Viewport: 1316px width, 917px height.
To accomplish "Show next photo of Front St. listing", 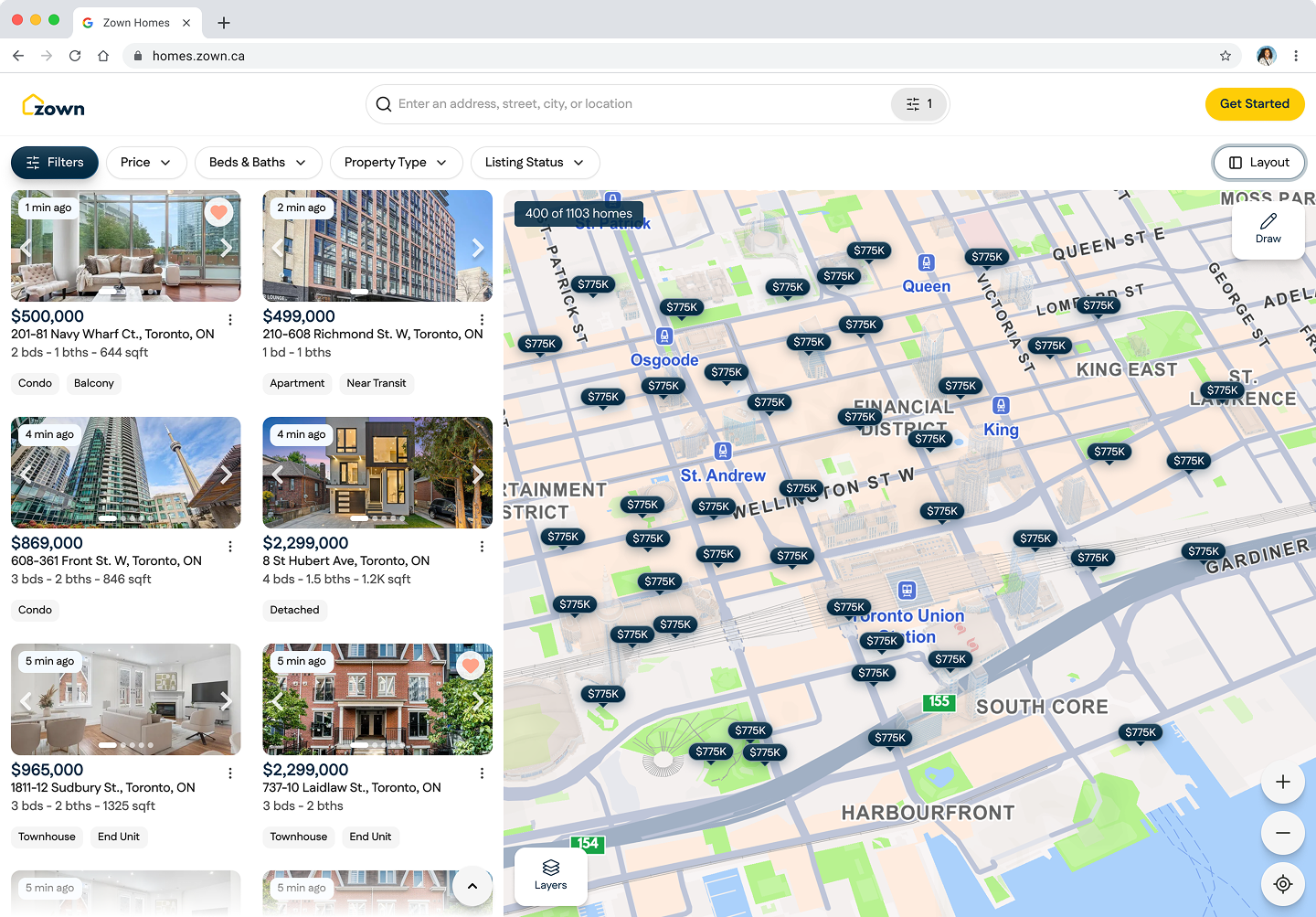I will (x=226, y=474).
